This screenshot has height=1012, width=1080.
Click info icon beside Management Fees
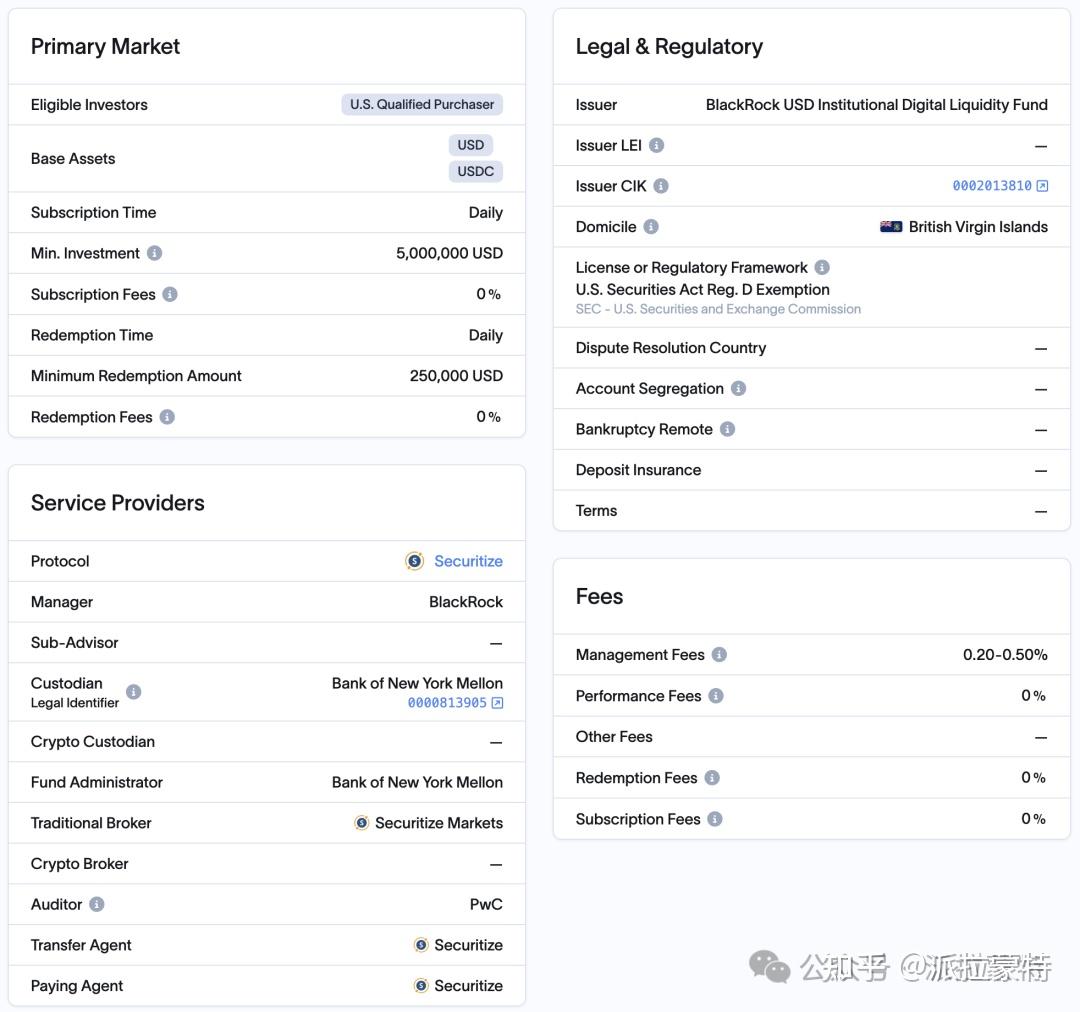tap(719, 655)
